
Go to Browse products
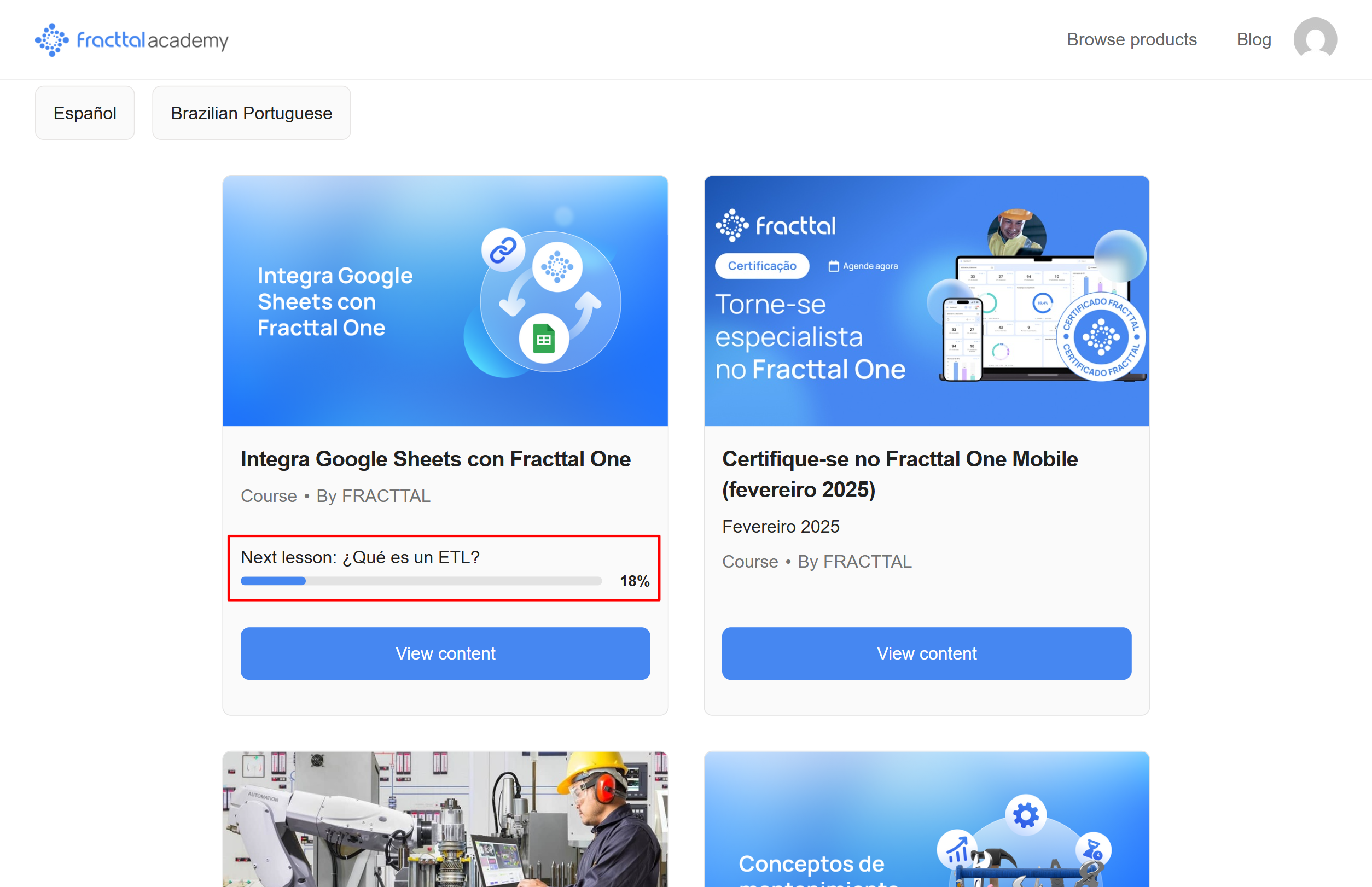[1131, 39]
